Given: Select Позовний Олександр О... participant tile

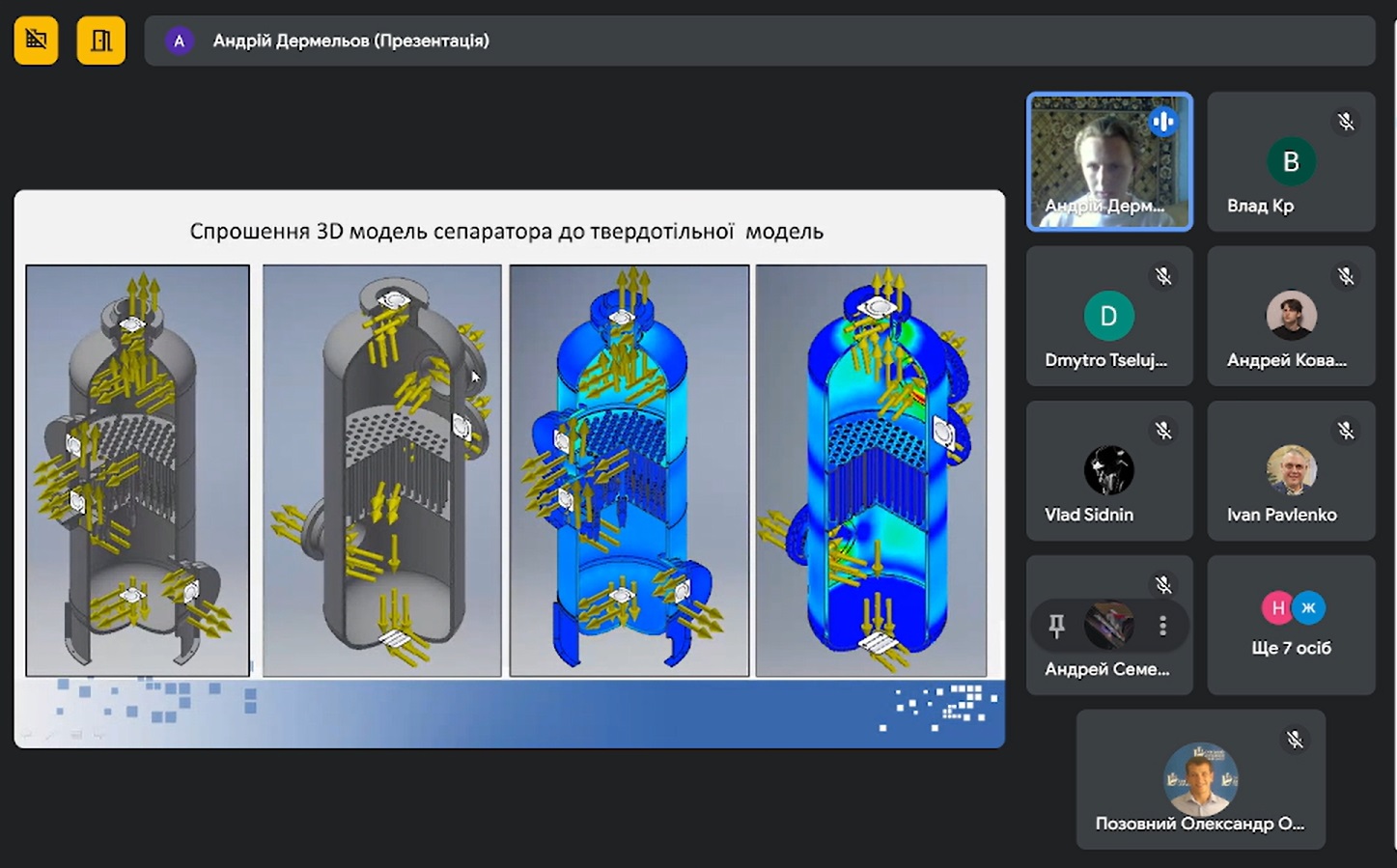Looking at the screenshot, I should coord(1200,780).
